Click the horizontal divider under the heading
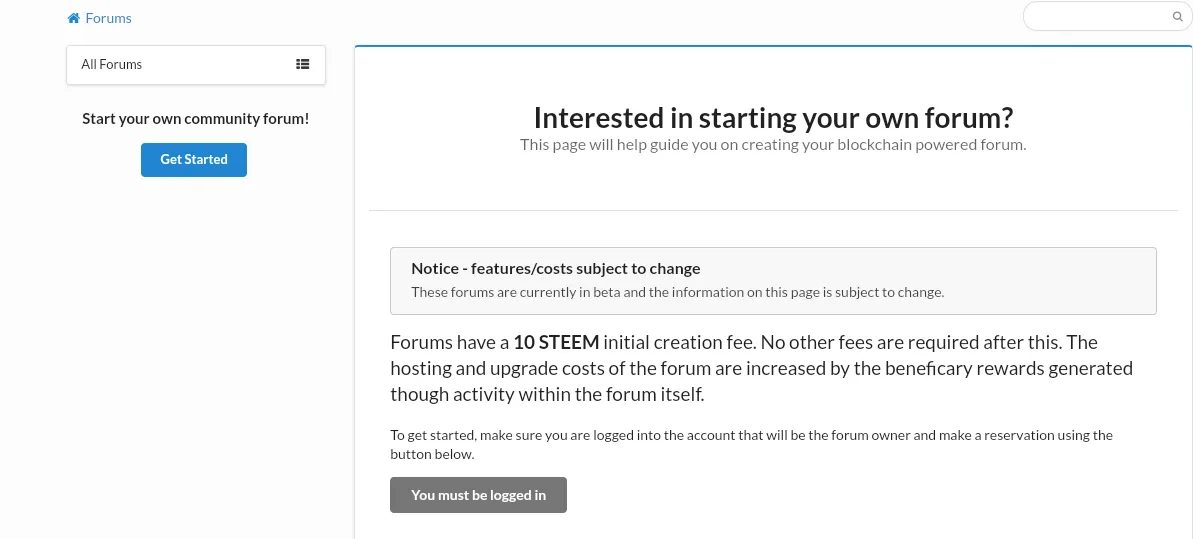 click(x=773, y=210)
